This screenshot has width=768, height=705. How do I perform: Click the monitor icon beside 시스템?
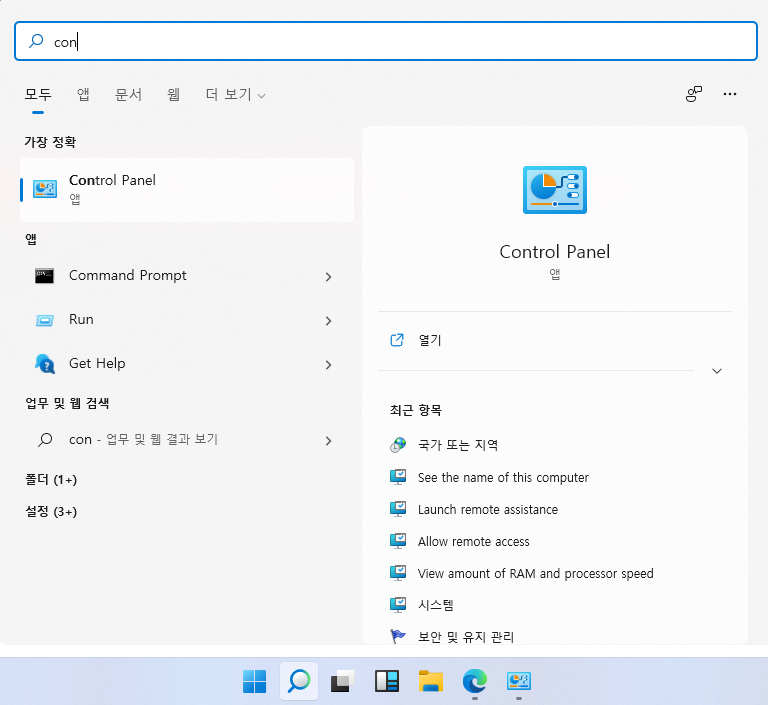click(x=398, y=605)
